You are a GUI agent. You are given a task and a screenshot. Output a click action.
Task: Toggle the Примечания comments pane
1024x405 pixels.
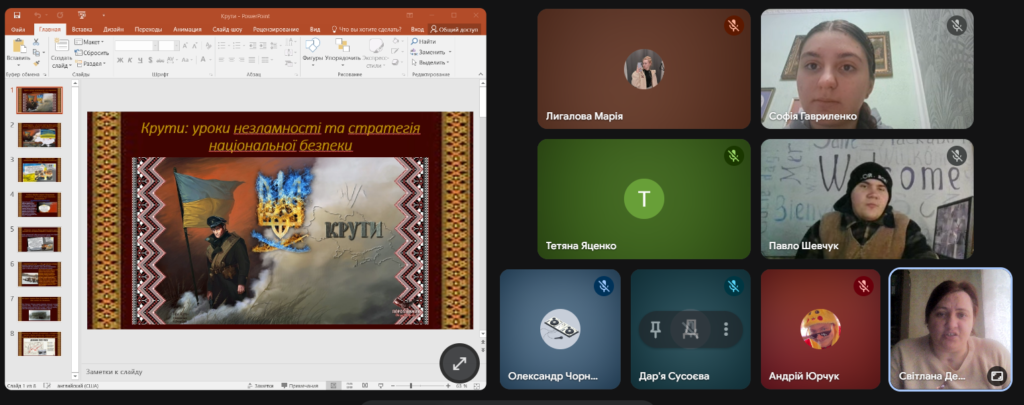pyautogui.click(x=301, y=385)
